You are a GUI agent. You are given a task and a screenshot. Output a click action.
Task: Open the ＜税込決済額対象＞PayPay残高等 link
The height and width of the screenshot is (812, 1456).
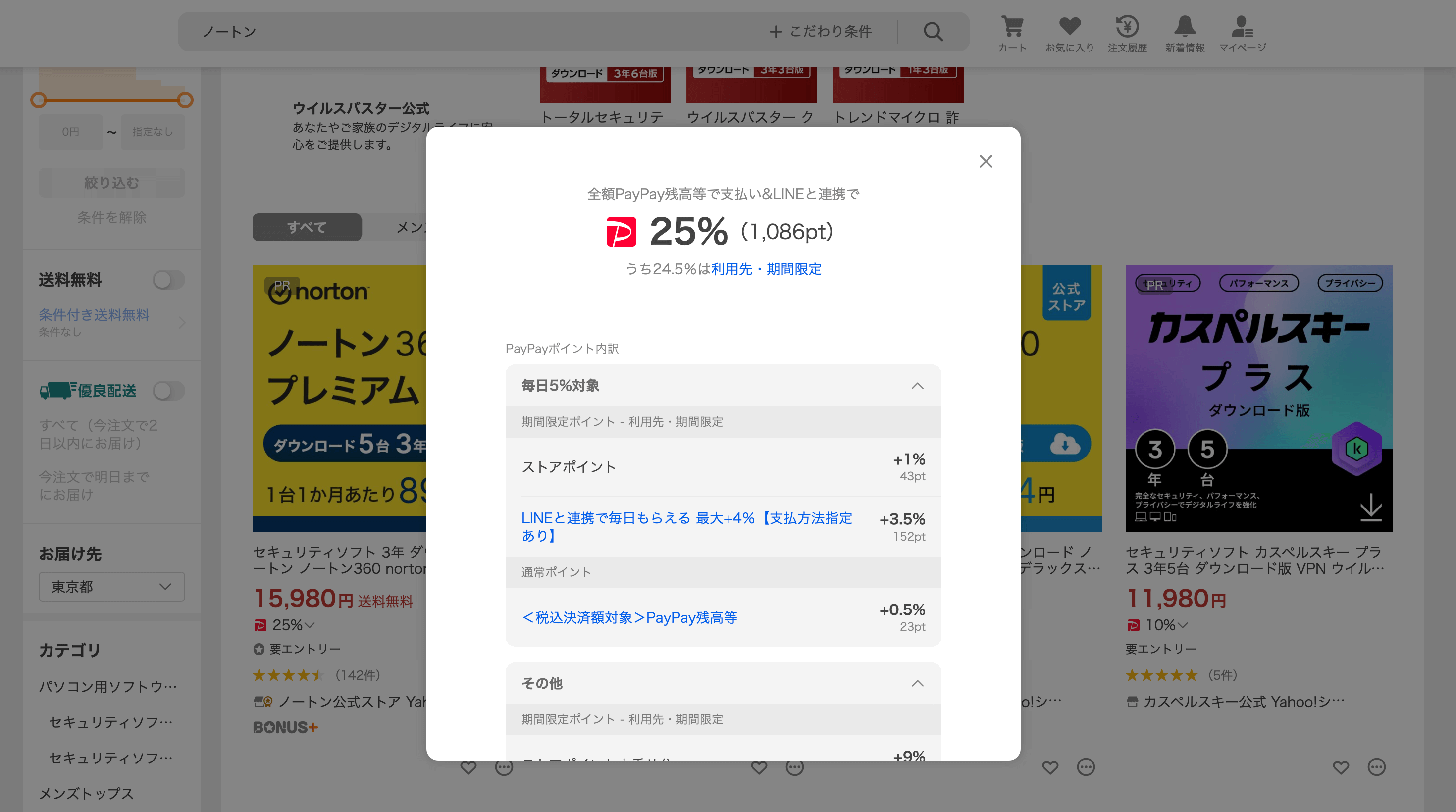click(629, 617)
